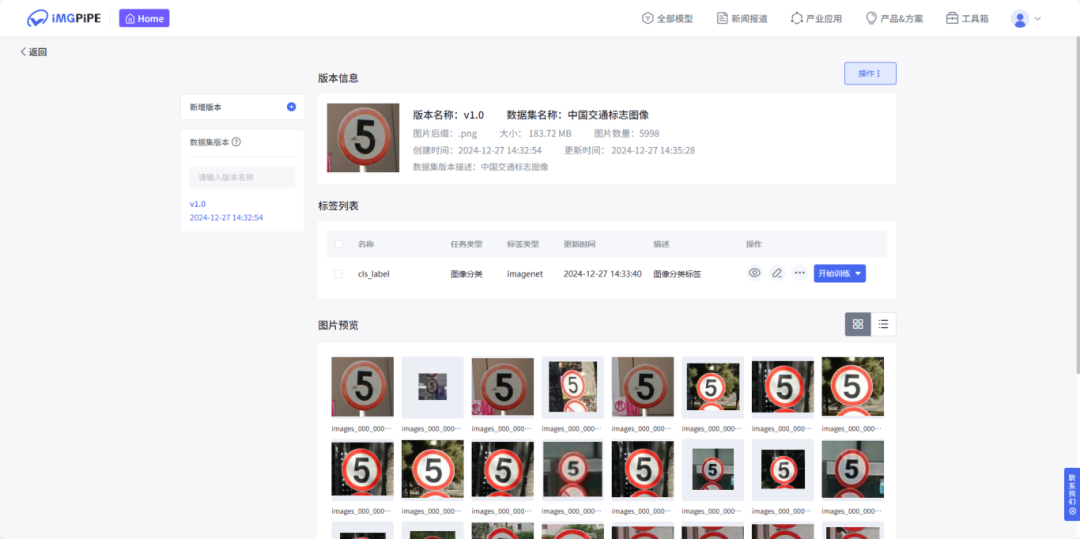This screenshot has height=539, width=1080.
Task: Click the 更新时间 column header
Action: (x=579, y=244)
